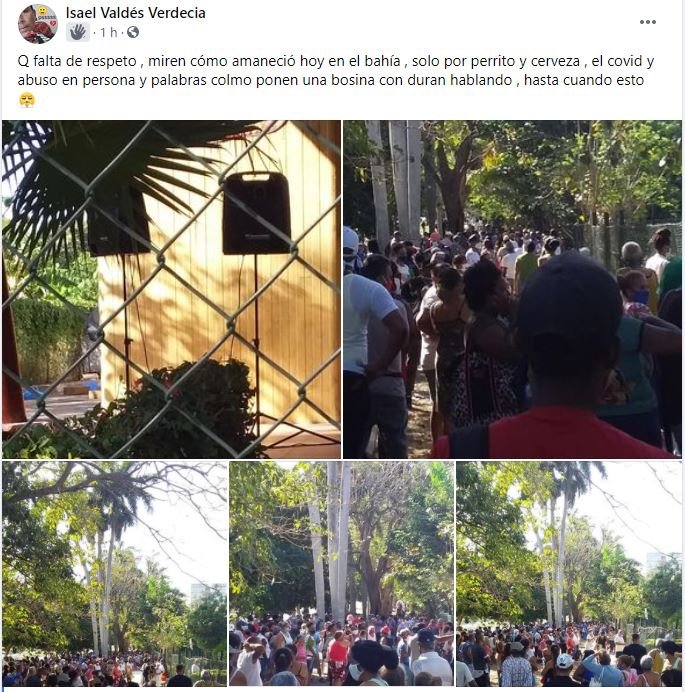Click Isael Valdés Verdecia's profile picture
685x692 pixels.
pyautogui.click(x=38, y=24)
